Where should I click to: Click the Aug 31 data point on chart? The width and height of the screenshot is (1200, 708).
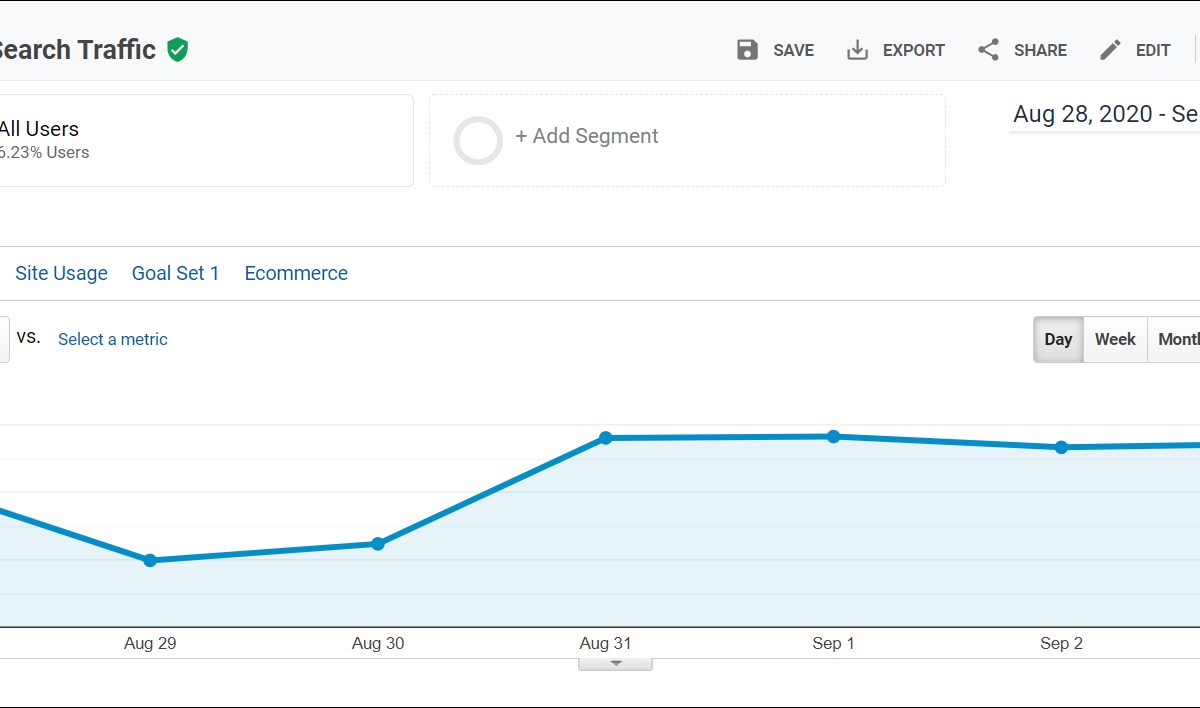coord(606,438)
